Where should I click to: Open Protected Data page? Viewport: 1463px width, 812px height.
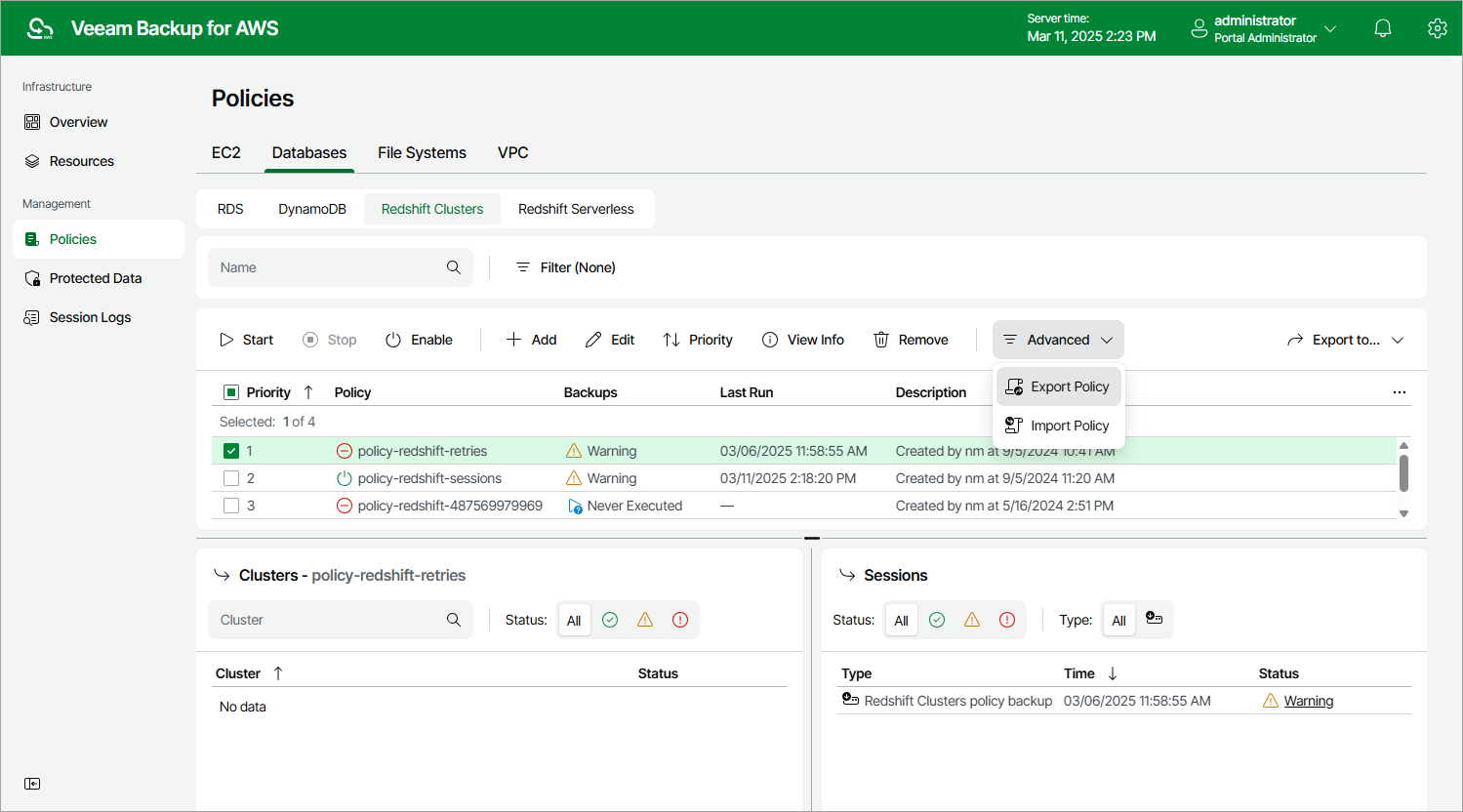[99, 278]
